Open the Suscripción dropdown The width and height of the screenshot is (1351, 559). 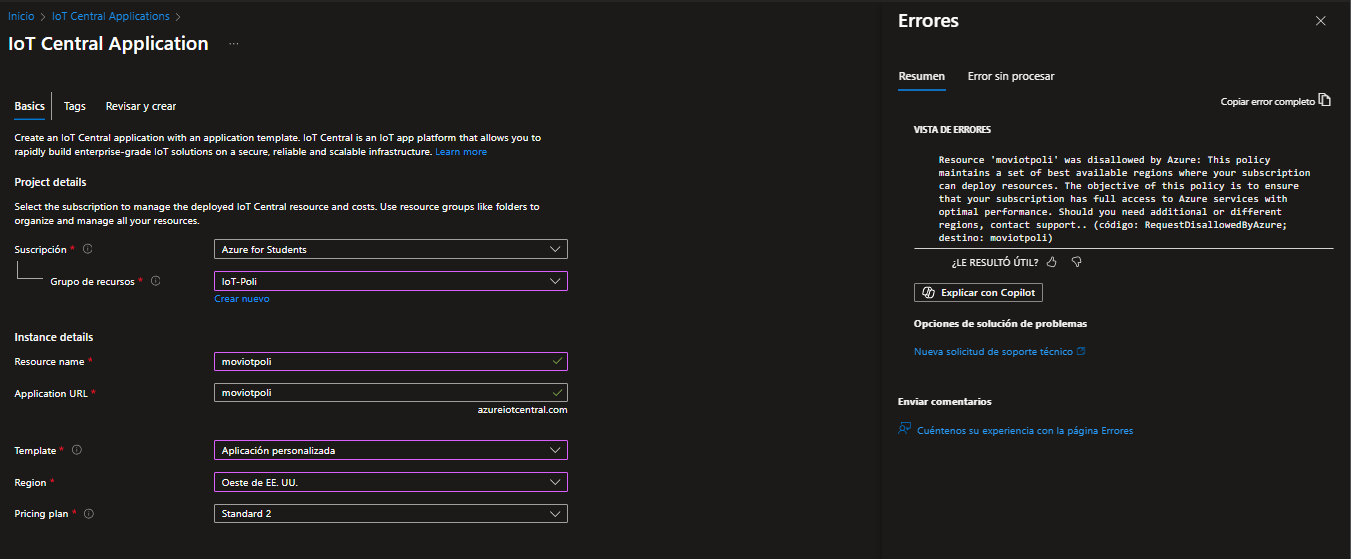pyautogui.click(x=391, y=249)
